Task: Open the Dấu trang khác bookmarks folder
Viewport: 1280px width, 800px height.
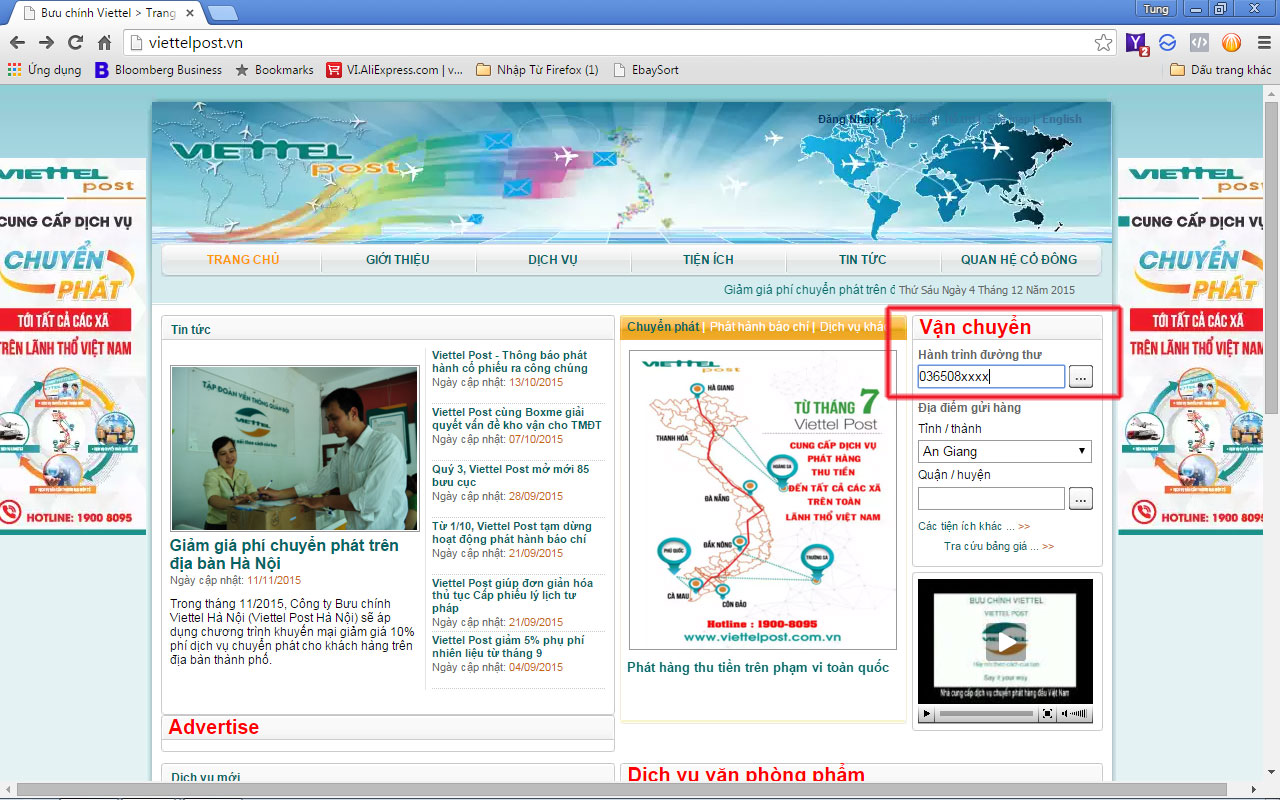Action: click(1220, 70)
